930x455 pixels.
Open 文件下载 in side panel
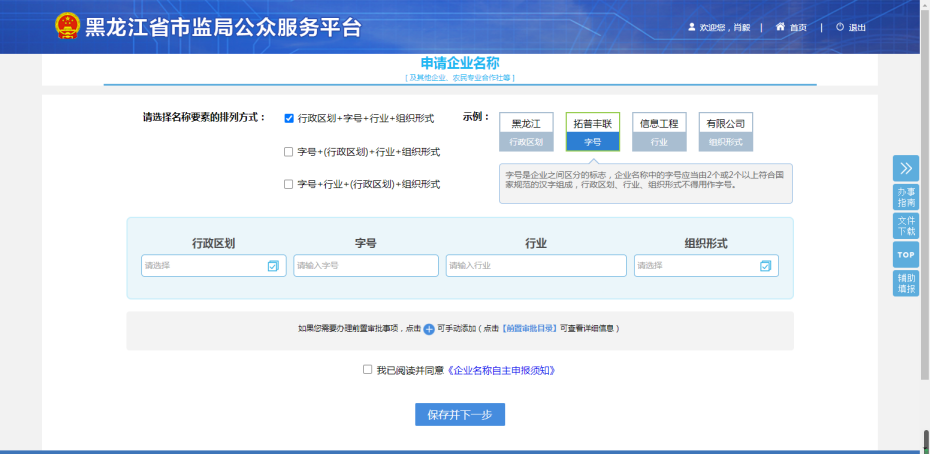[x=906, y=225]
